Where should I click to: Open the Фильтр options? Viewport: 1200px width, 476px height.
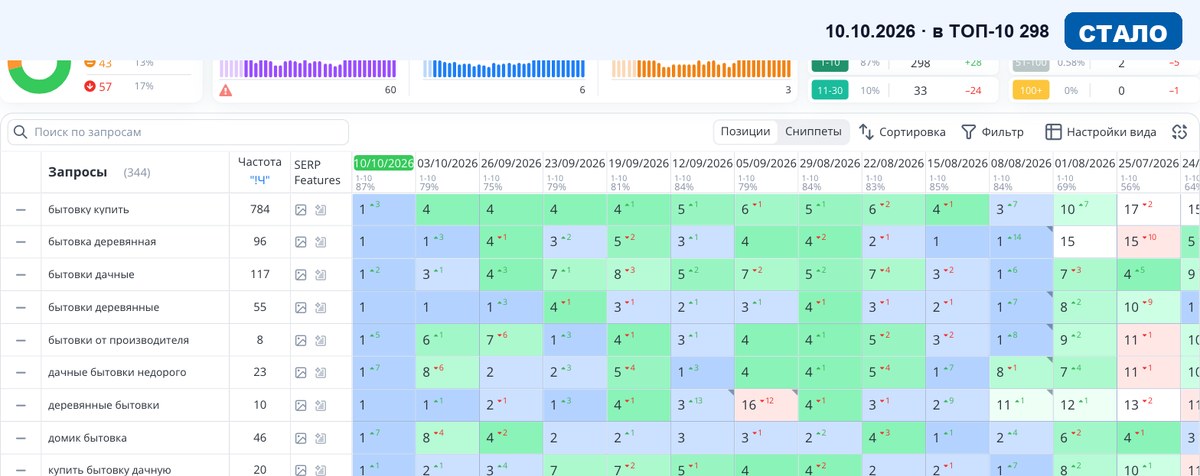(x=992, y=132)
